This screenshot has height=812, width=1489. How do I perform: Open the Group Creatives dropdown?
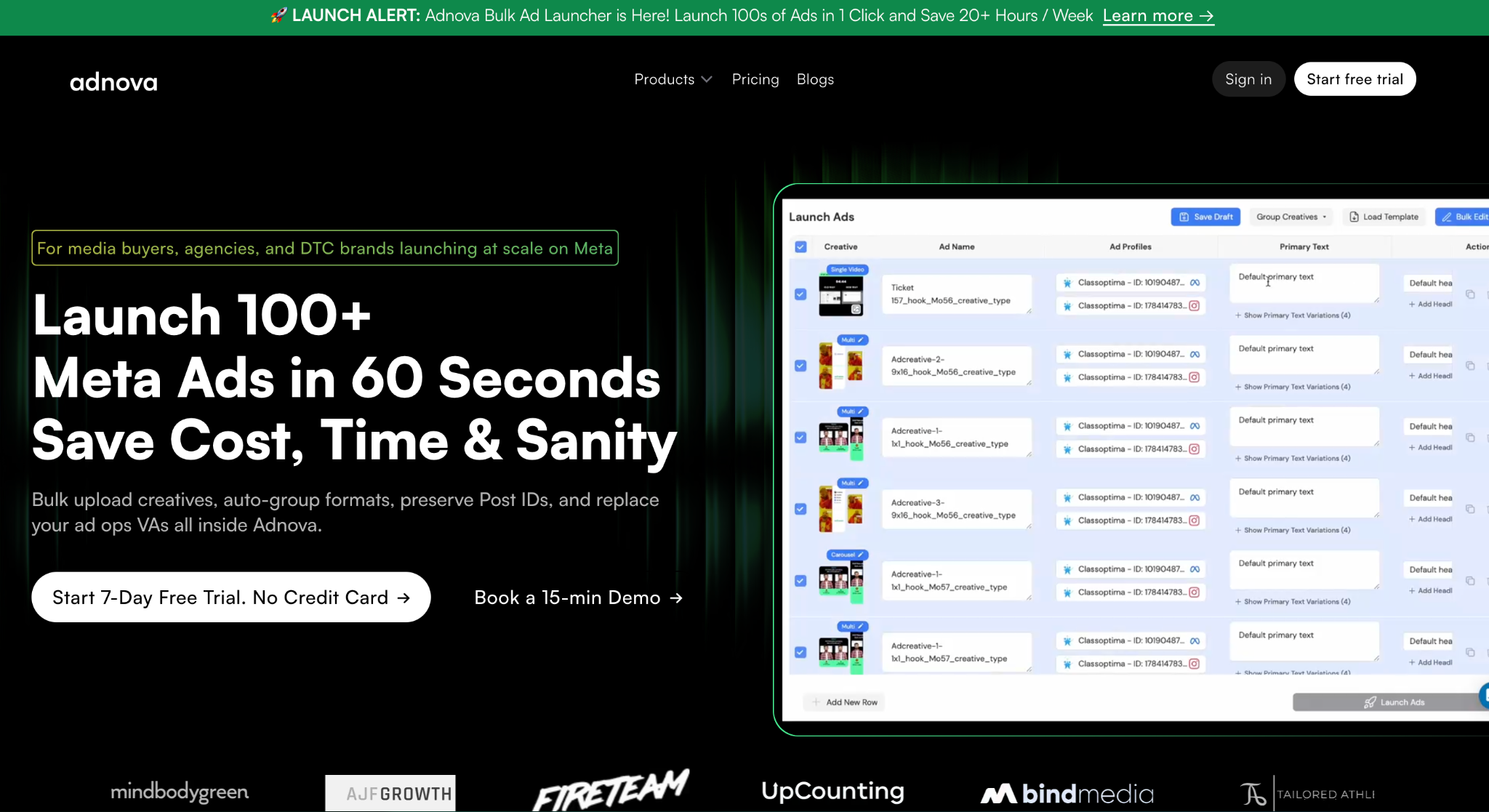[x=1291, y=217]
